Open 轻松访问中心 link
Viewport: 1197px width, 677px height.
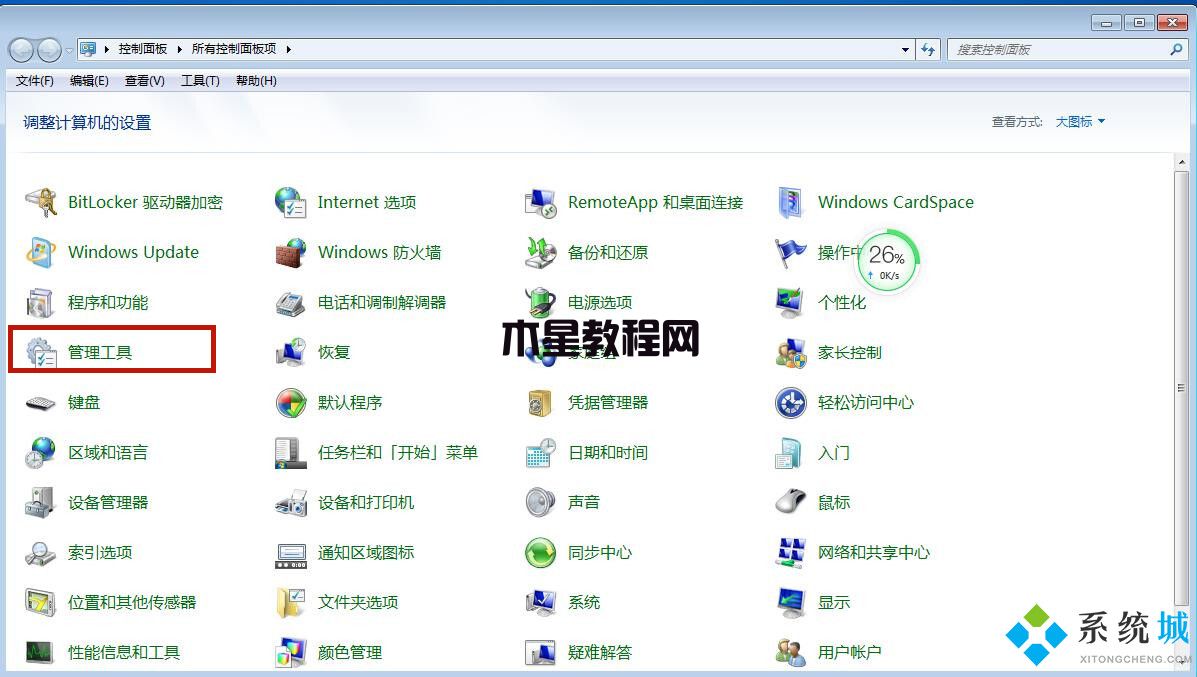coord(866,402)
